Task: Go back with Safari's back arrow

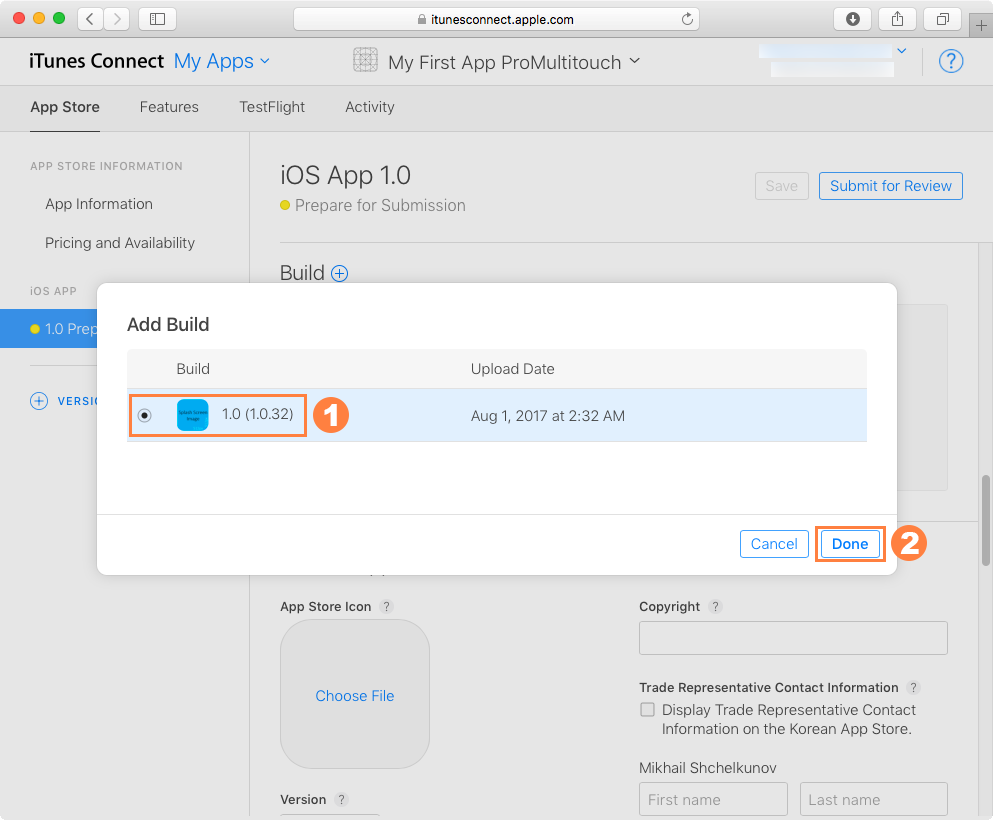Action: coord(90,19)
